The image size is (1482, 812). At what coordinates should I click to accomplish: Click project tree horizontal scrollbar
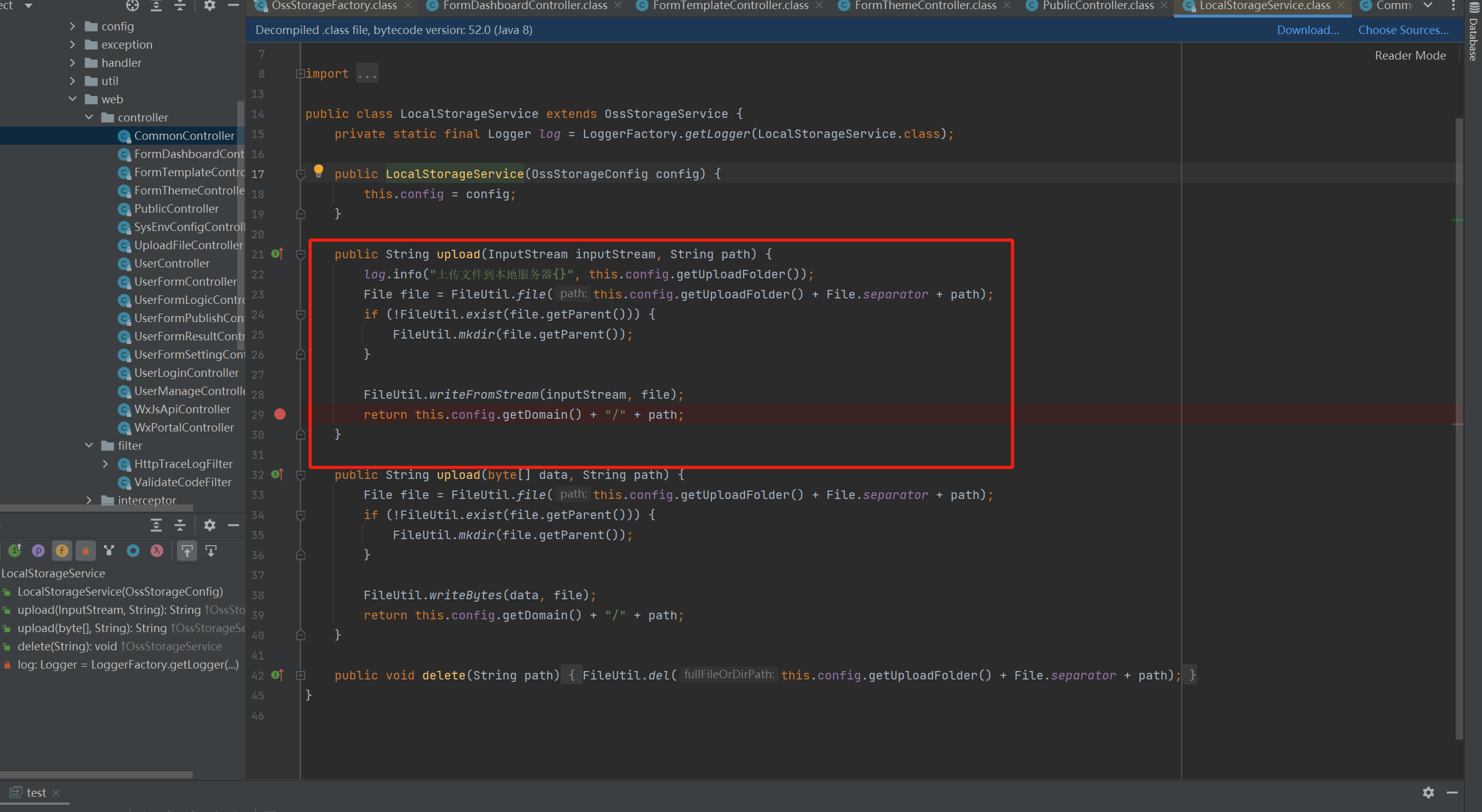tap(96, 507)
